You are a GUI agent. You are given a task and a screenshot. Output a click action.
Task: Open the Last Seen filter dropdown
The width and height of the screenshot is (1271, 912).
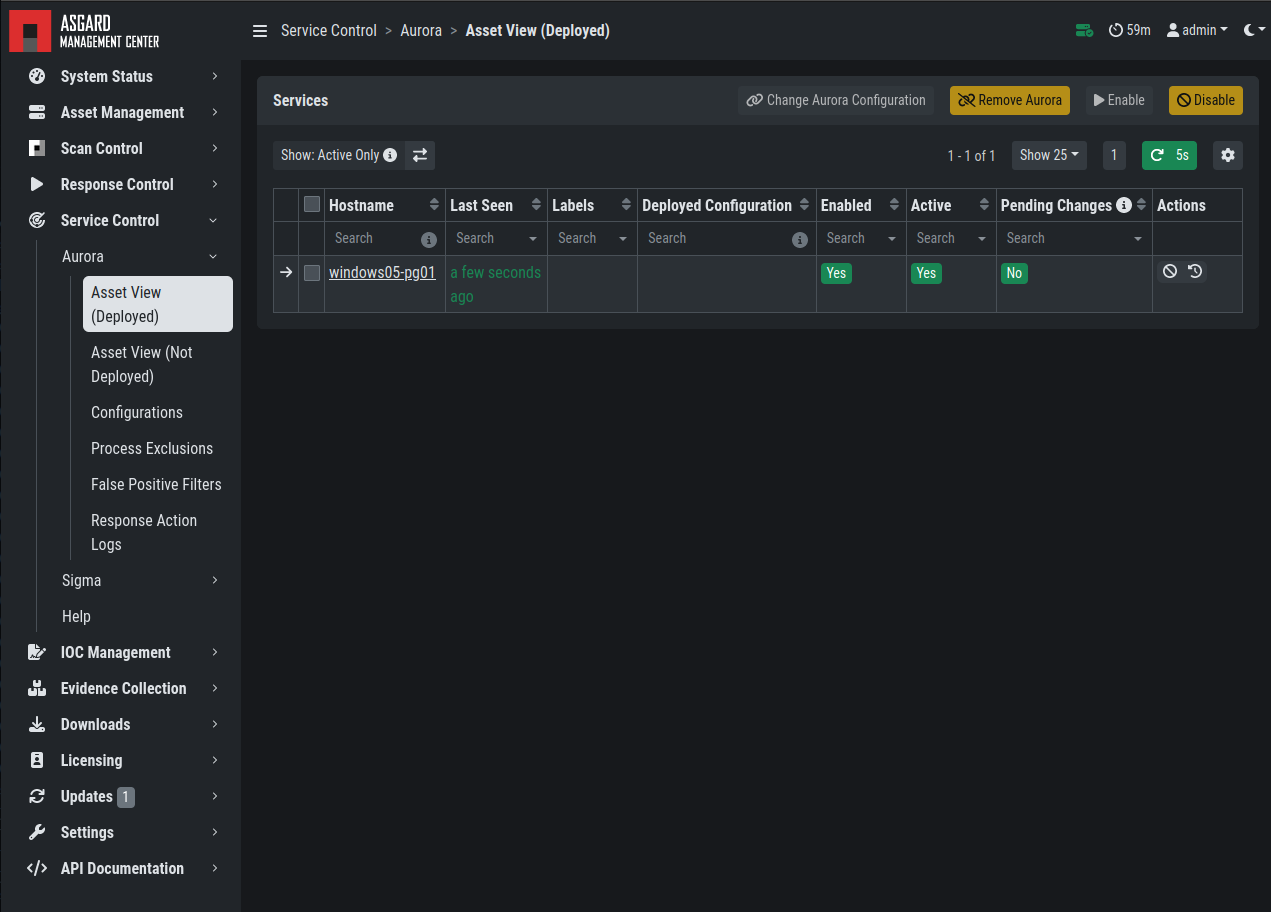pyautogui.click(x=496, y=238)
